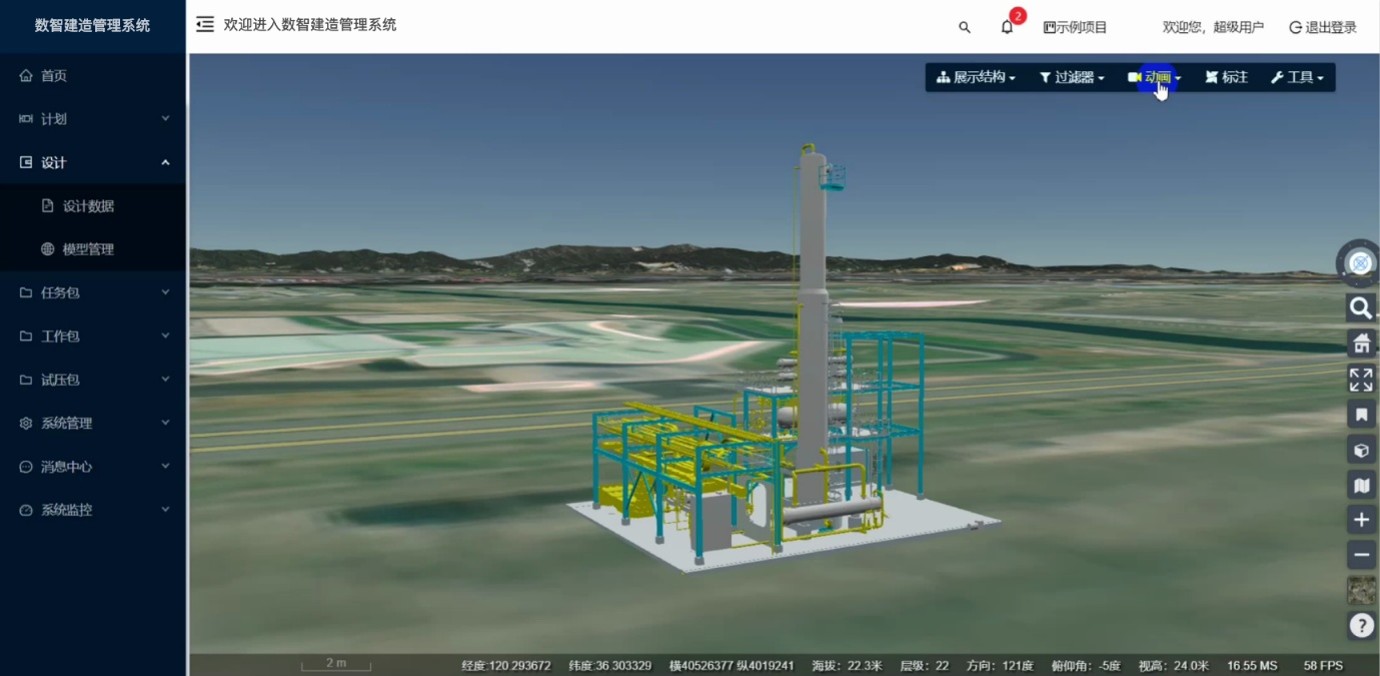Zoom out with the minus button
This screenshot has width=1380, height=676.
click(1361, 555)
